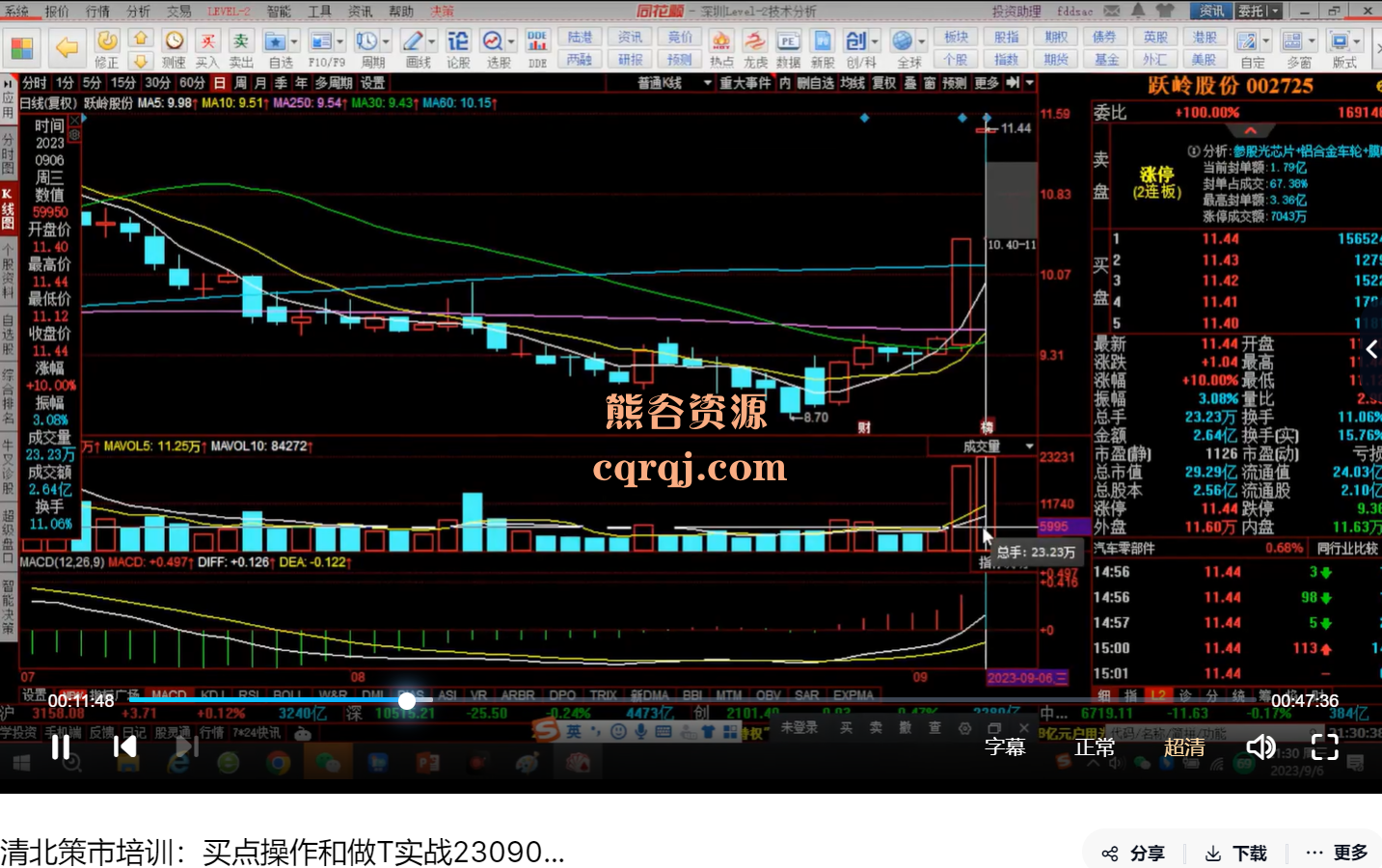Open dropdown arrow next to 周期 icon
Viewport: 1382px width, 868px height.
coord(386,41)
